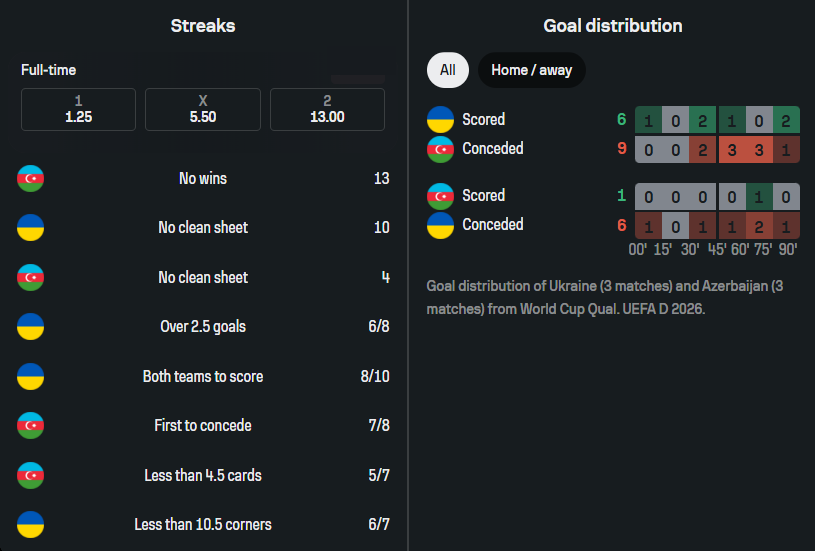
Task: Click the Both teams to score label
Action: (x=203, y=377)
